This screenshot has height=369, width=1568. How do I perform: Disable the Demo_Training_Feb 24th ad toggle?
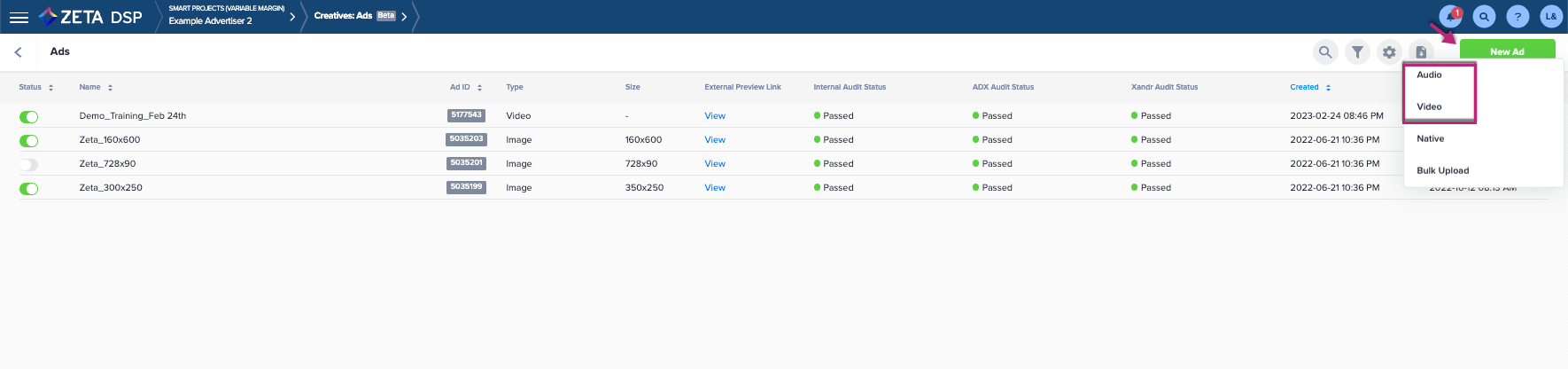(x=29, y=117)
